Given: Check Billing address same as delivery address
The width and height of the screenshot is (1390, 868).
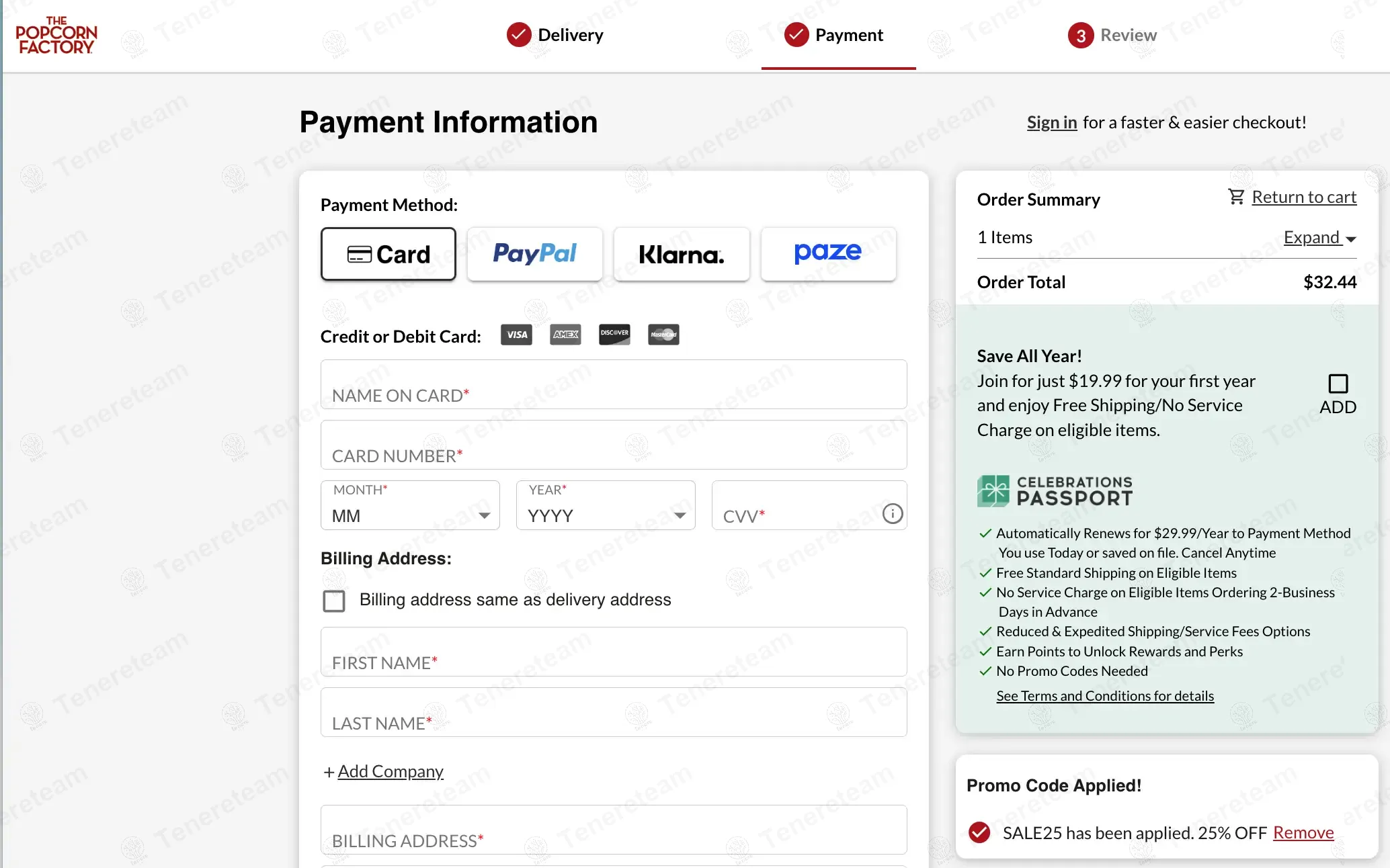Looking at the screenshot, I should [x=334, y=601].
